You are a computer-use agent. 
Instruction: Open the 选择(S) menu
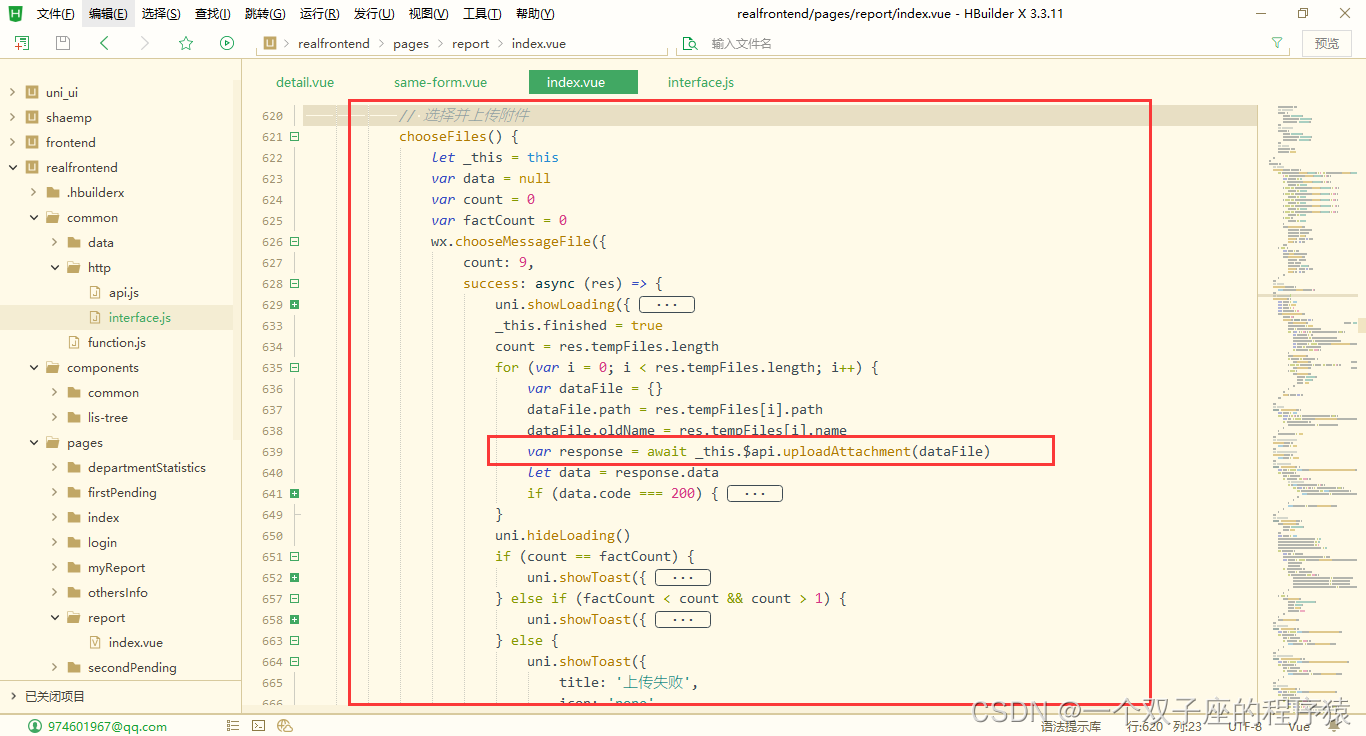click(161, 14)
